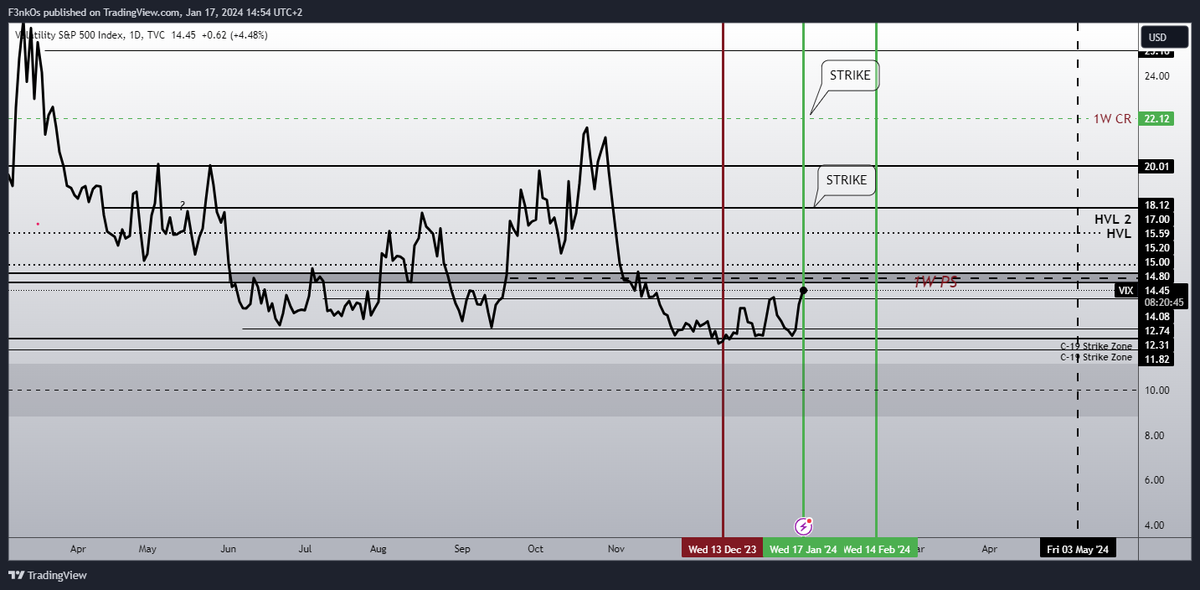1200x590 pixels.
Task: Click the May label on the time axis
Action: pyautogui.click(x=148, y=549)
